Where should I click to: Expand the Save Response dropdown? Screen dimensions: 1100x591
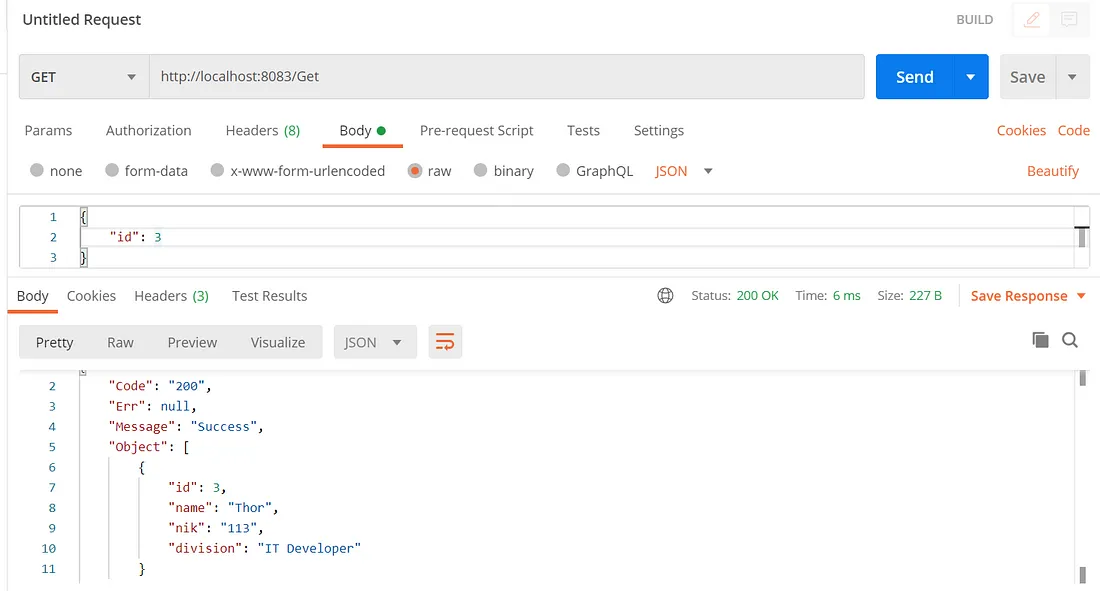[x=1081, y=296]
